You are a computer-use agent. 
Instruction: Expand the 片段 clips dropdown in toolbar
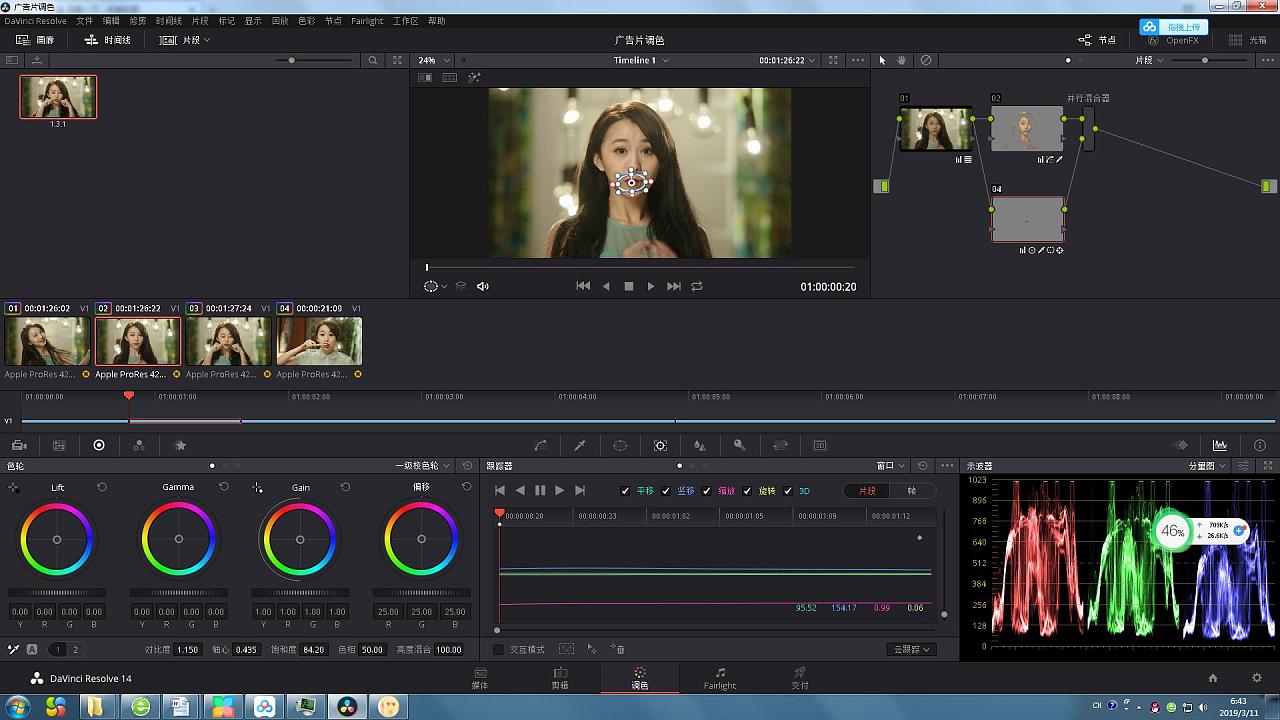(186, 40)
